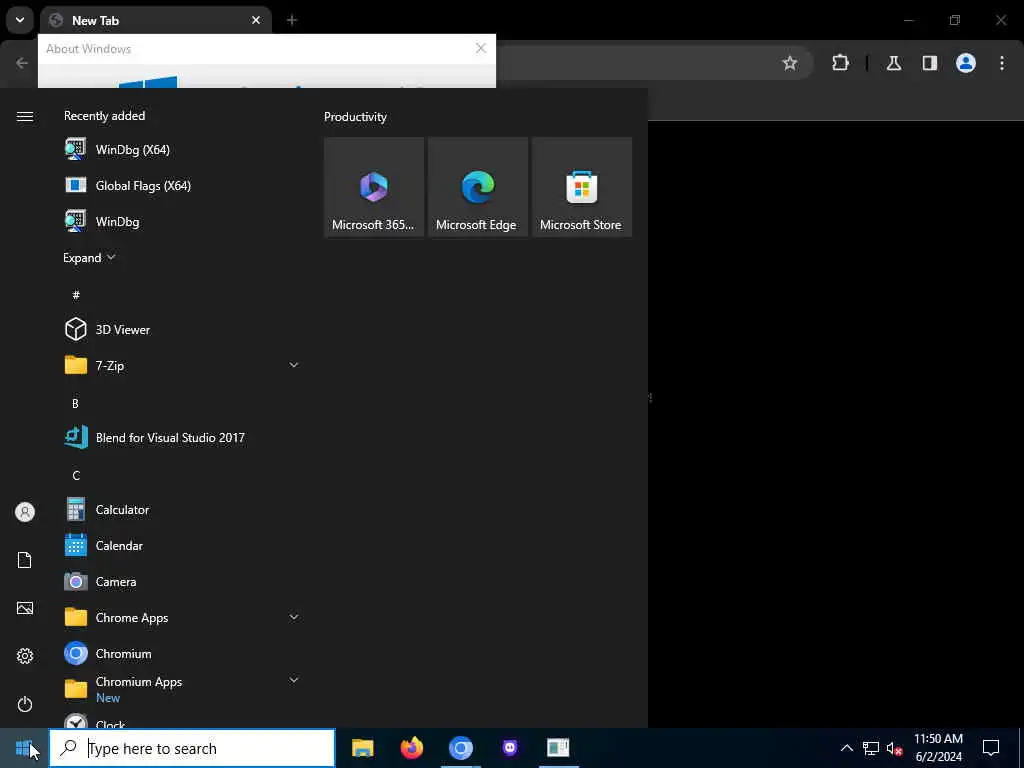Open the clock and date flyout
Screen dimensions: 1024x768
tap(938, 748)
